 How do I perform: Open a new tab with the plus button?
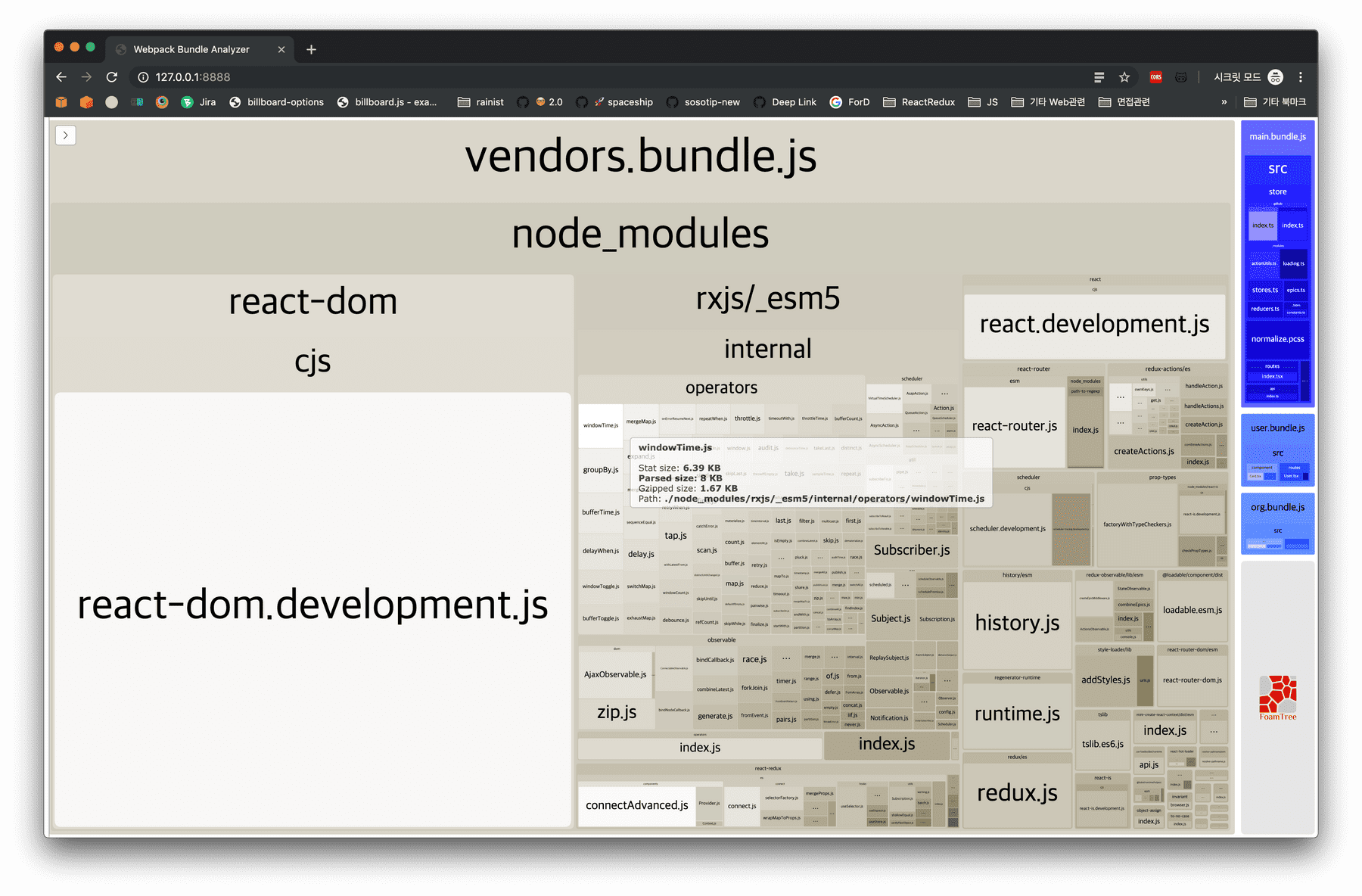point(311,50)
